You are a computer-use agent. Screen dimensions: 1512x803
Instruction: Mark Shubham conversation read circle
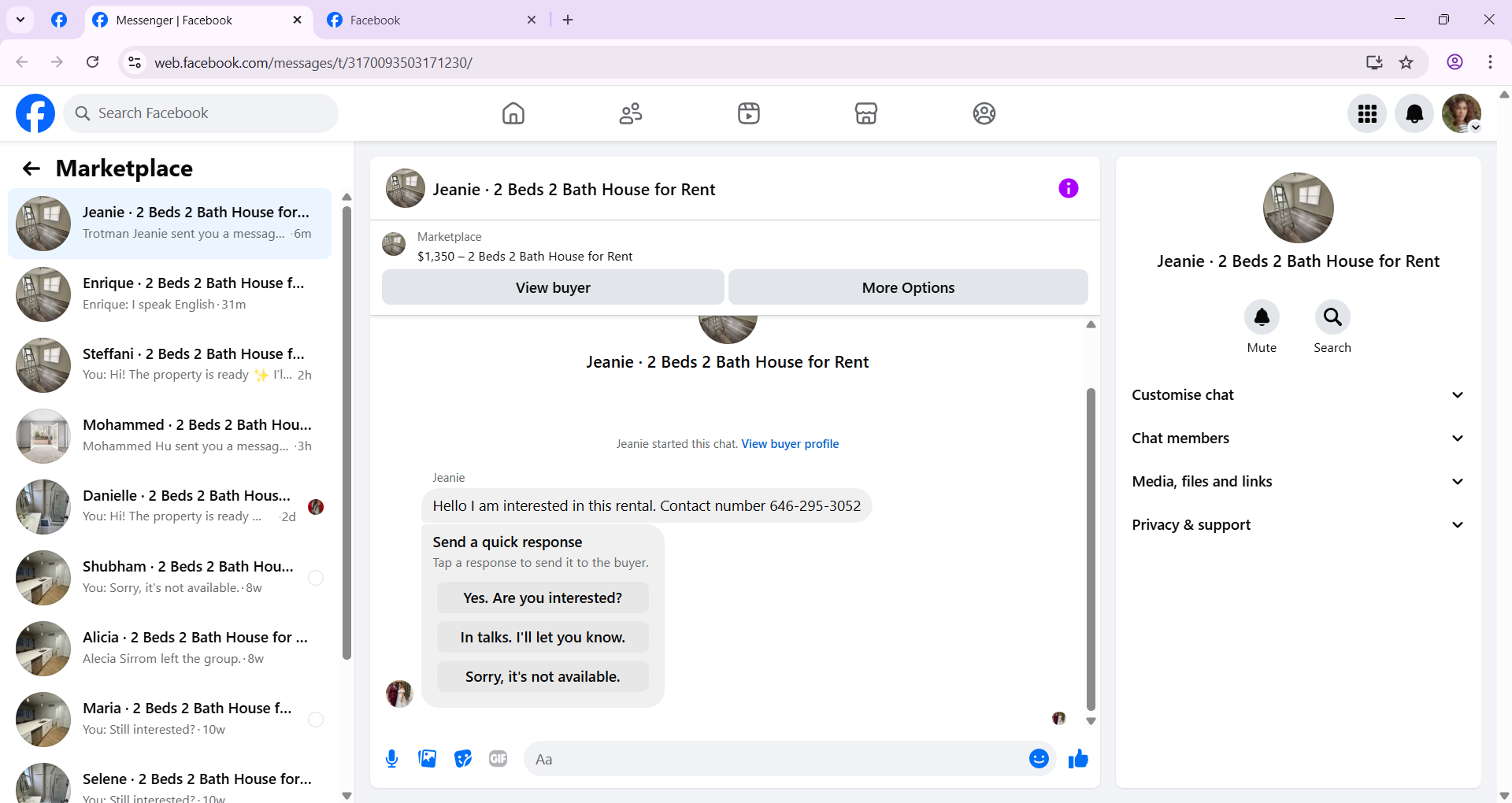point(315,578)
